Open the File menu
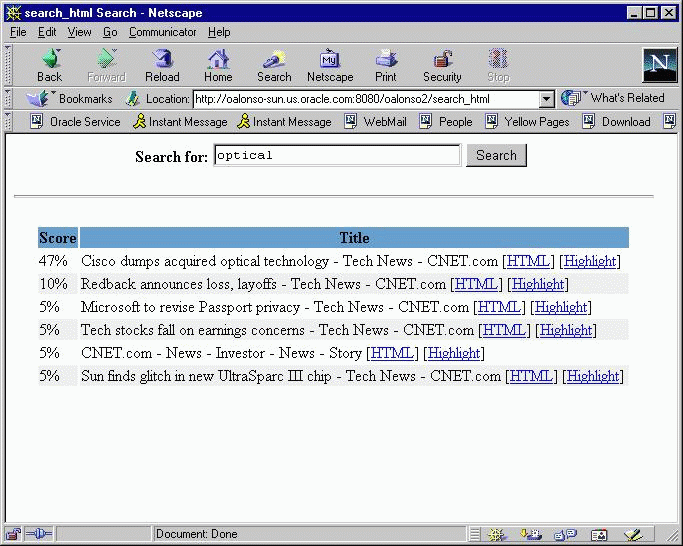 point(18,32)
